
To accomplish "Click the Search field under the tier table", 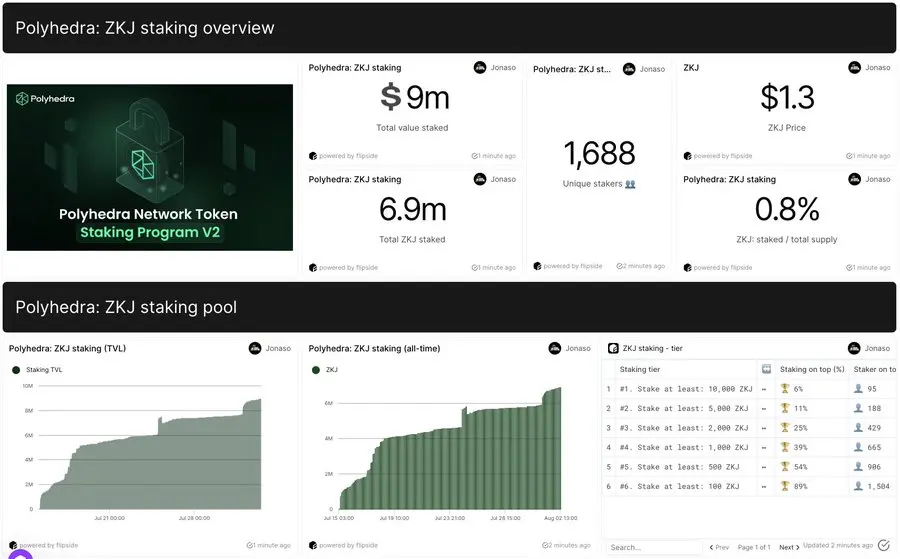I will (x=650, y=547).
